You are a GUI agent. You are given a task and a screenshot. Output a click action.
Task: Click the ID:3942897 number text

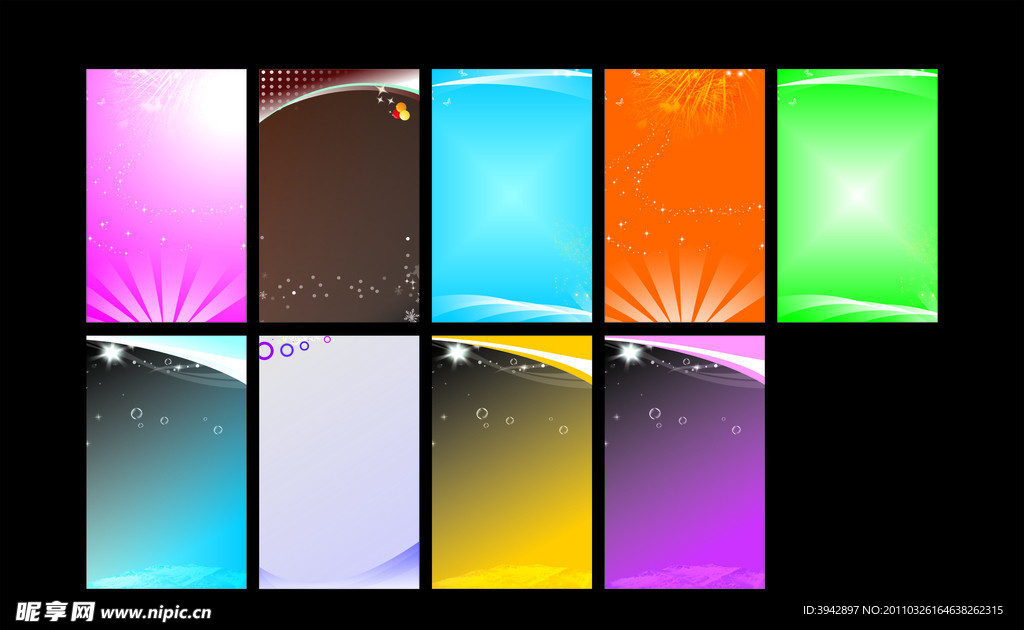(x=830, y=610)
